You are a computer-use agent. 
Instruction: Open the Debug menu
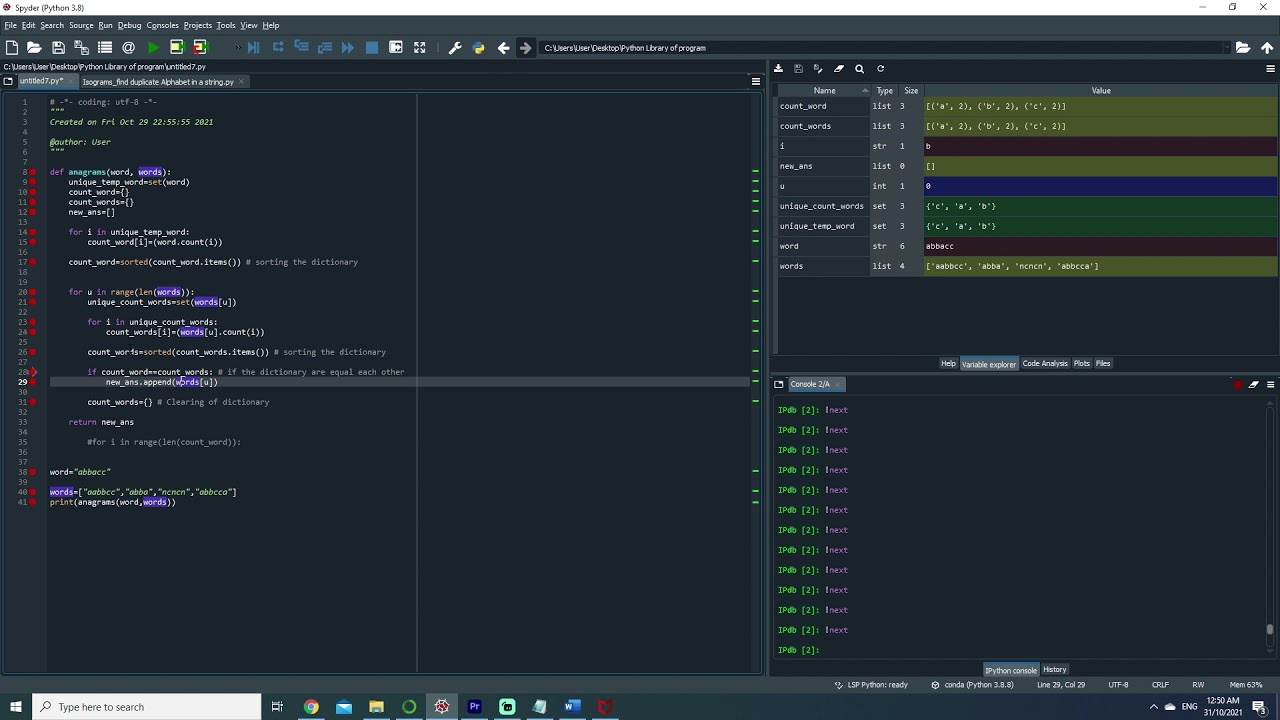coord(129,25)
